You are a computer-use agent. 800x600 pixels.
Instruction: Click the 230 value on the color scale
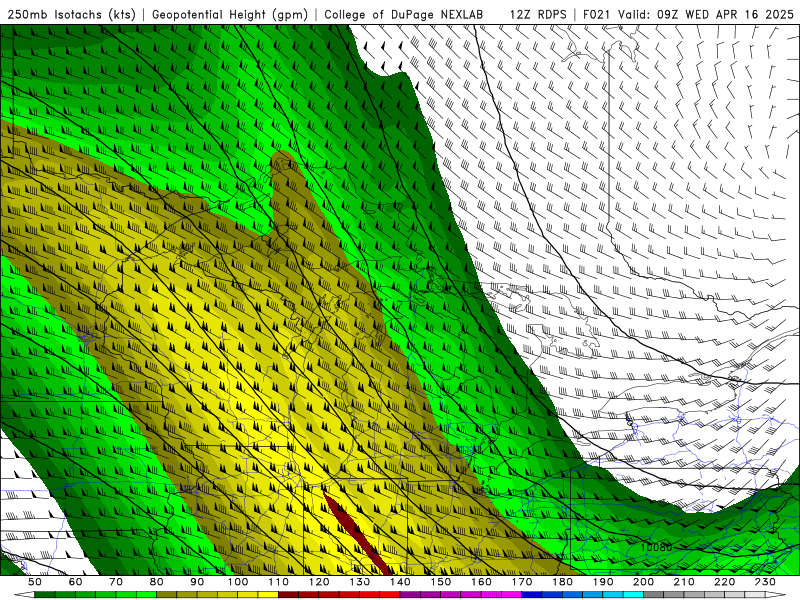coord(766,582)
